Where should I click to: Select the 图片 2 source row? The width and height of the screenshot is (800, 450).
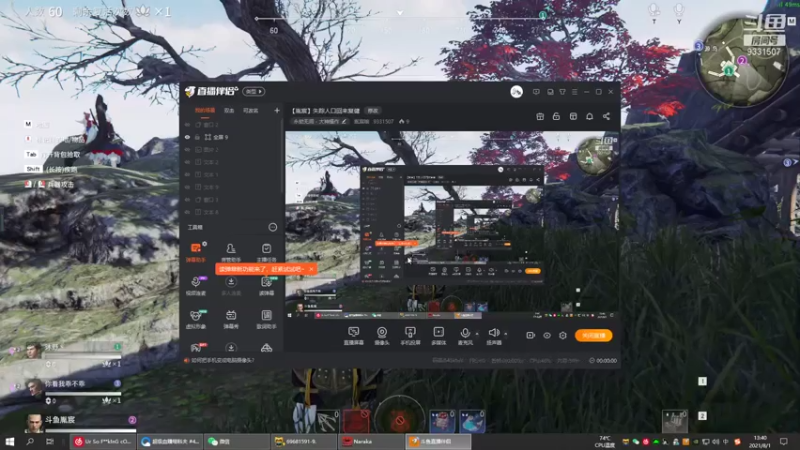click(x=232, y=149)
